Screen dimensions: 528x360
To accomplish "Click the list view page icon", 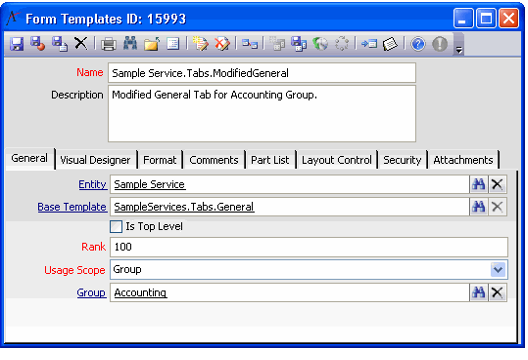I will click(x=173, y=44).
